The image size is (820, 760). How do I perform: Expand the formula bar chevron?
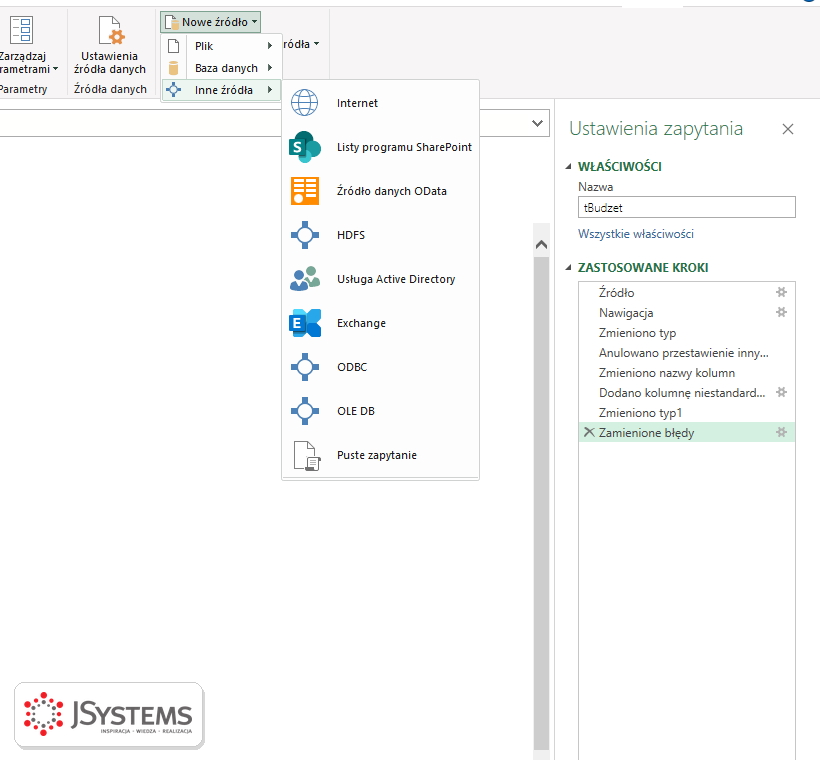[x=537, y=123]
